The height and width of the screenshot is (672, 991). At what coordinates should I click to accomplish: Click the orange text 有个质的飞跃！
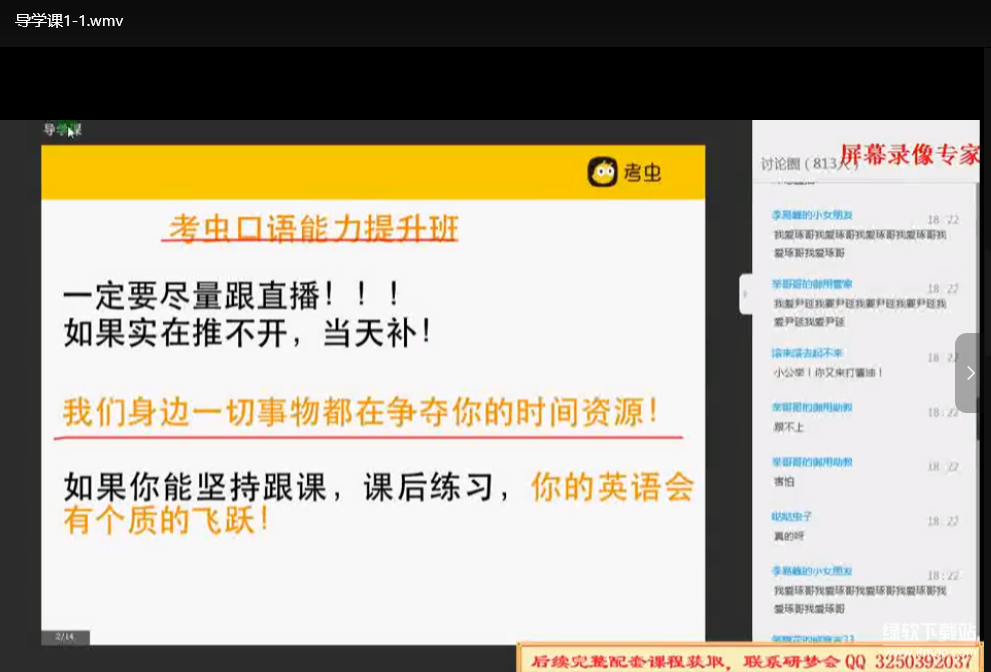click(x=167, y=520)
